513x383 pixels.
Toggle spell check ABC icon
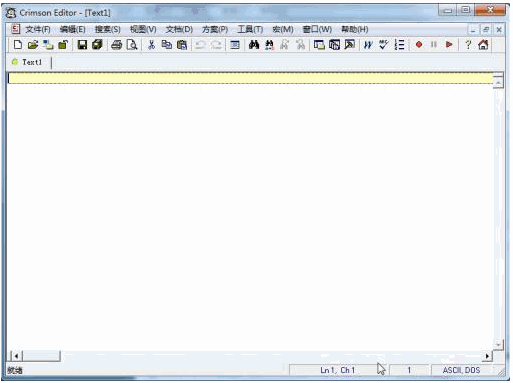coord(383,45)
